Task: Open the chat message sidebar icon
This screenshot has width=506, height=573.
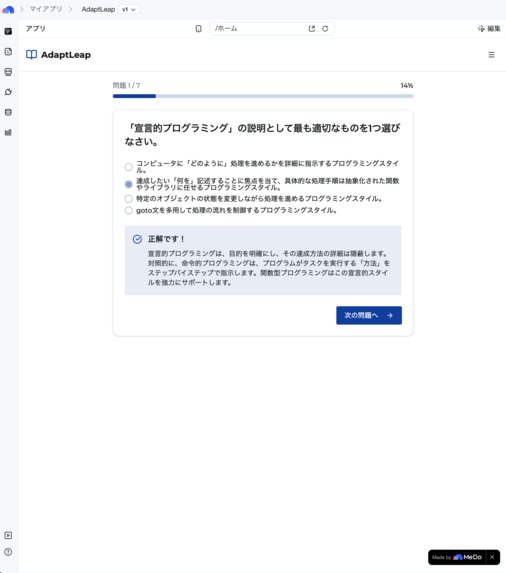Action: coord(8,72)
